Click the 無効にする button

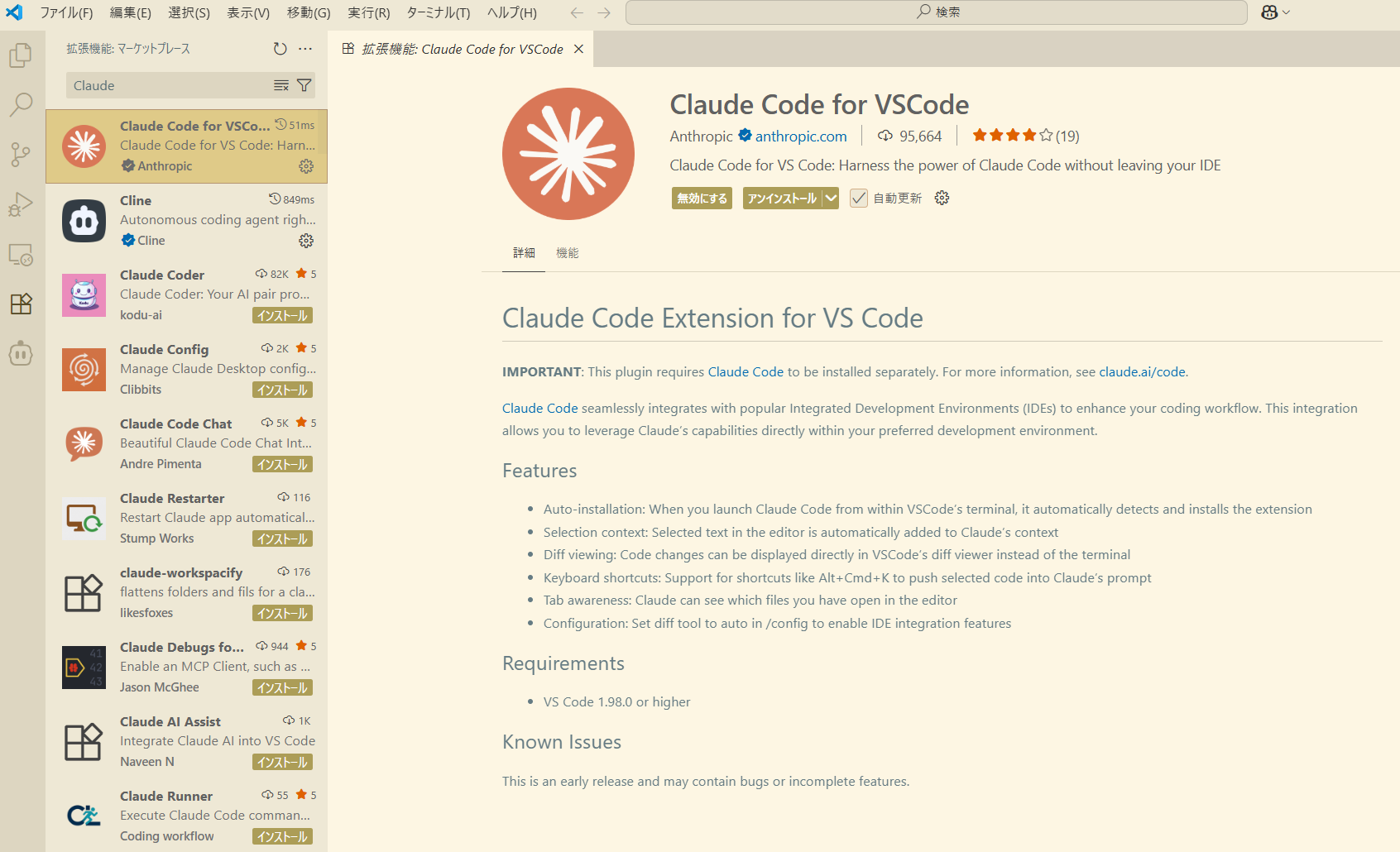(702, 199)
